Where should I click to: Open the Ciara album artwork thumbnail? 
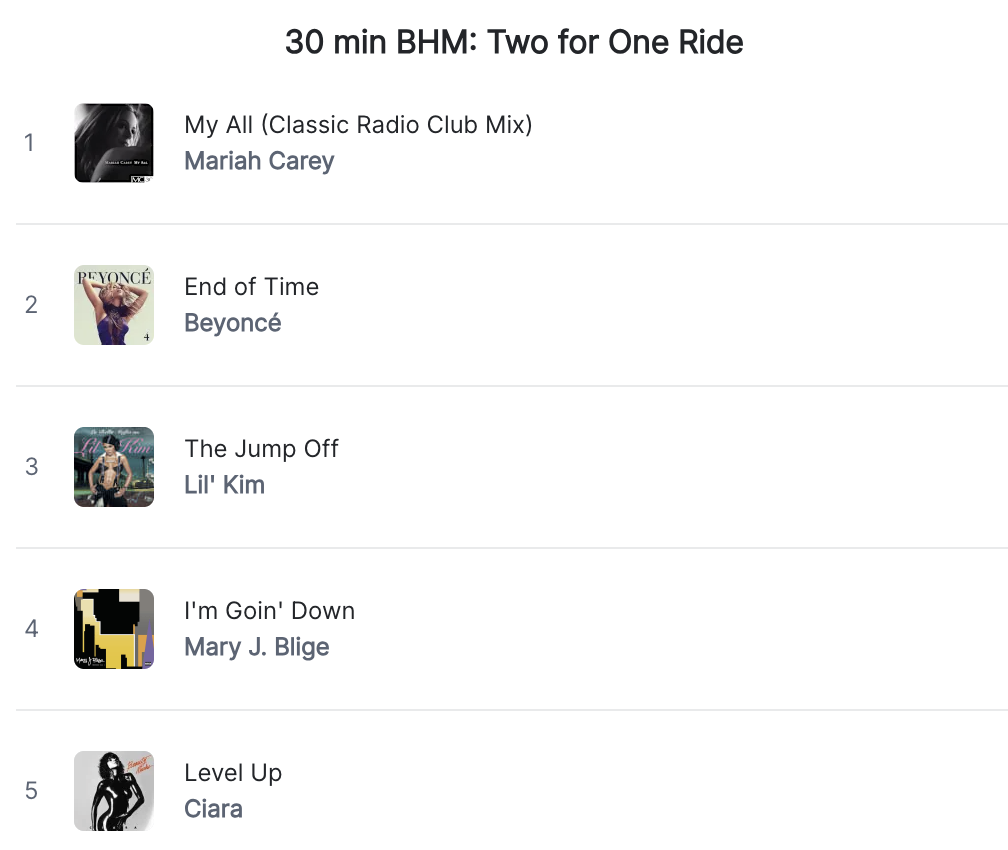(113, 791)
